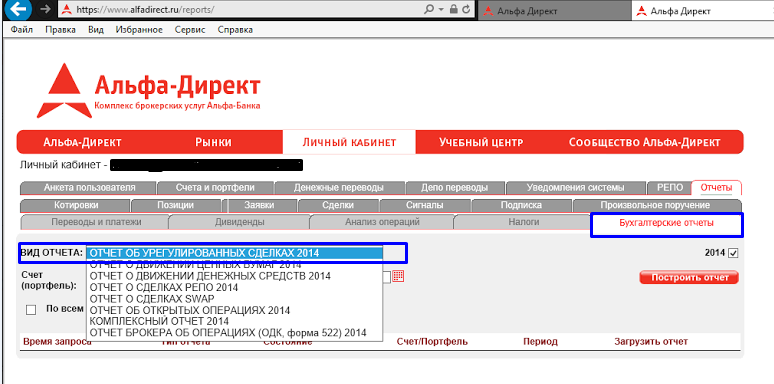Select Бухгалтерские отчеты subtab

(666, 223)
